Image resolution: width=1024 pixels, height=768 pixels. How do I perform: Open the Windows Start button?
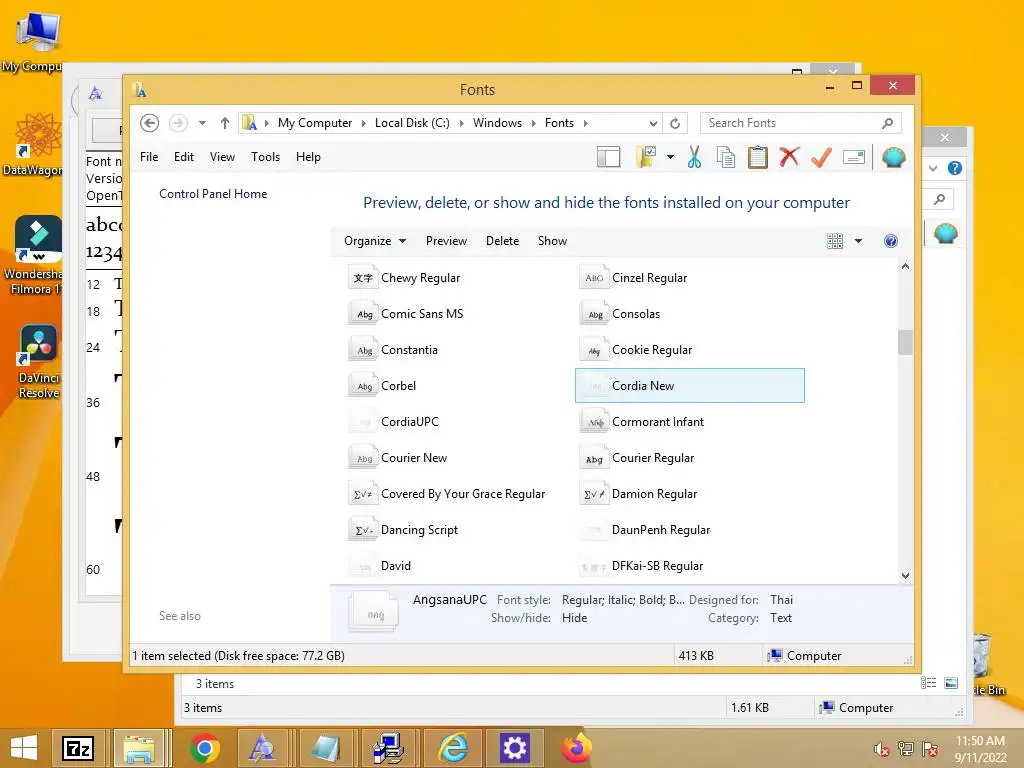(24, 748)
